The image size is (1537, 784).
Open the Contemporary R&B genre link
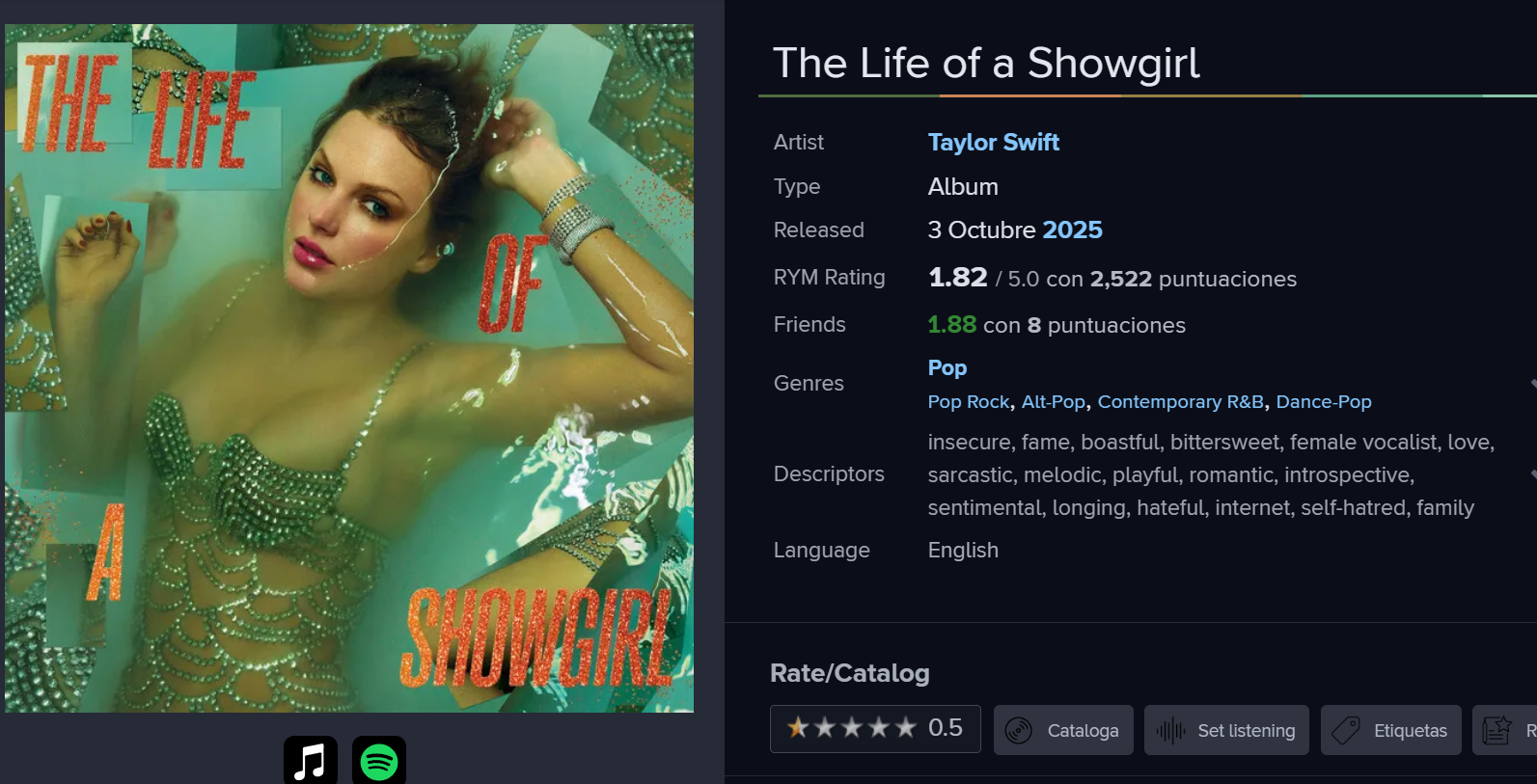[1180, 402]
